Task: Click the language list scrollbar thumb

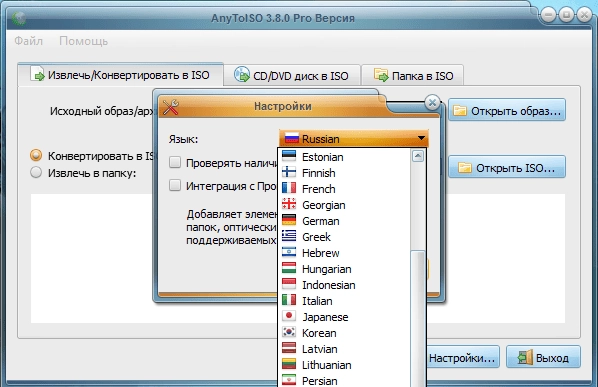Action: click(x=418, y=318)
